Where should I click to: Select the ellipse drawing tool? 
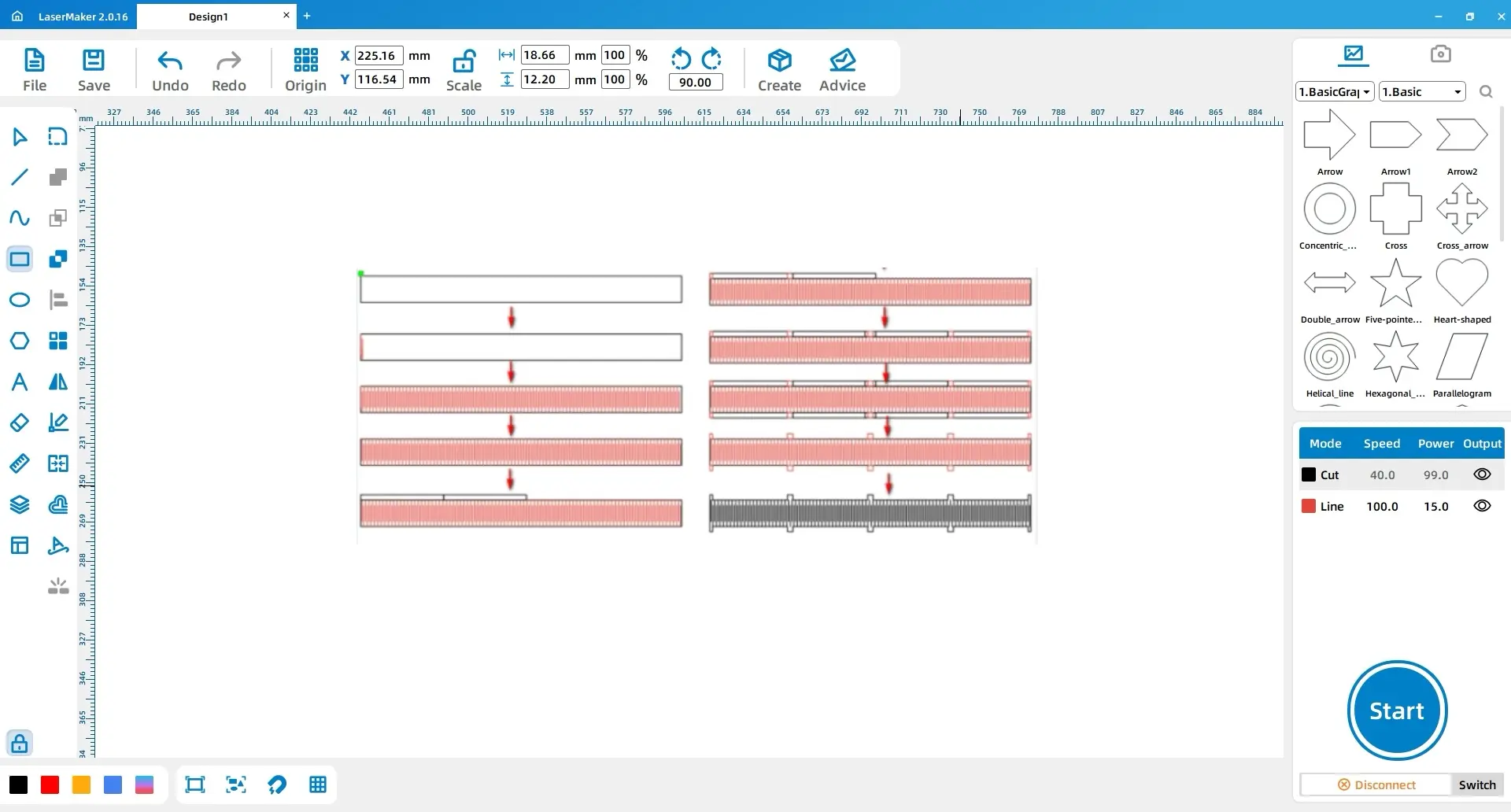[x=20, y=300]
